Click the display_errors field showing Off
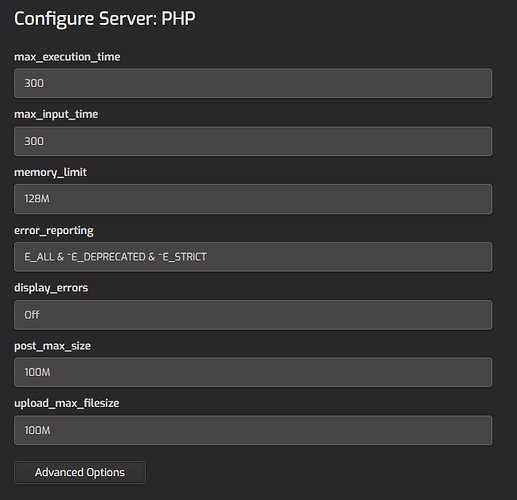517x500 pixels. [253, 315]
